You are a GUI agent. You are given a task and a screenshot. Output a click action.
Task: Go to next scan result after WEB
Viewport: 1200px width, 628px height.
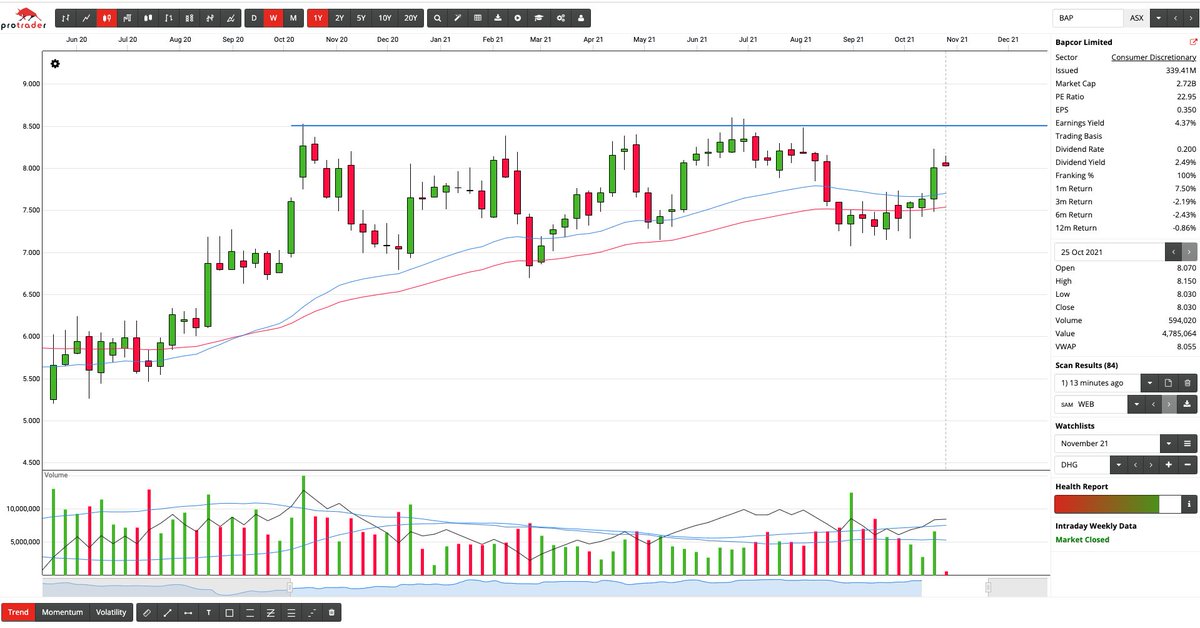[x=1168, y=404]
